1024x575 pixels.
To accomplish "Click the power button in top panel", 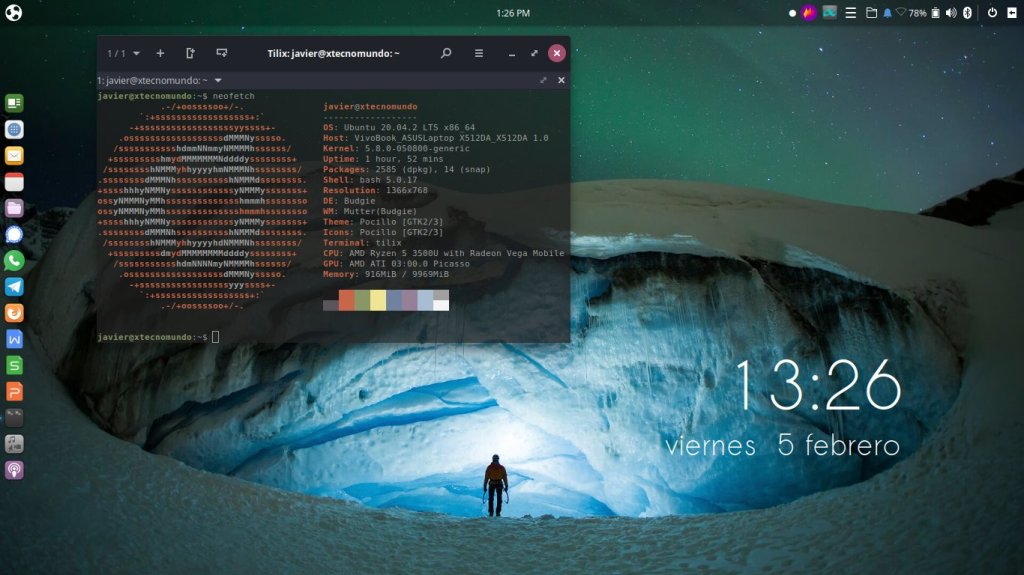I will click(992, 13).
